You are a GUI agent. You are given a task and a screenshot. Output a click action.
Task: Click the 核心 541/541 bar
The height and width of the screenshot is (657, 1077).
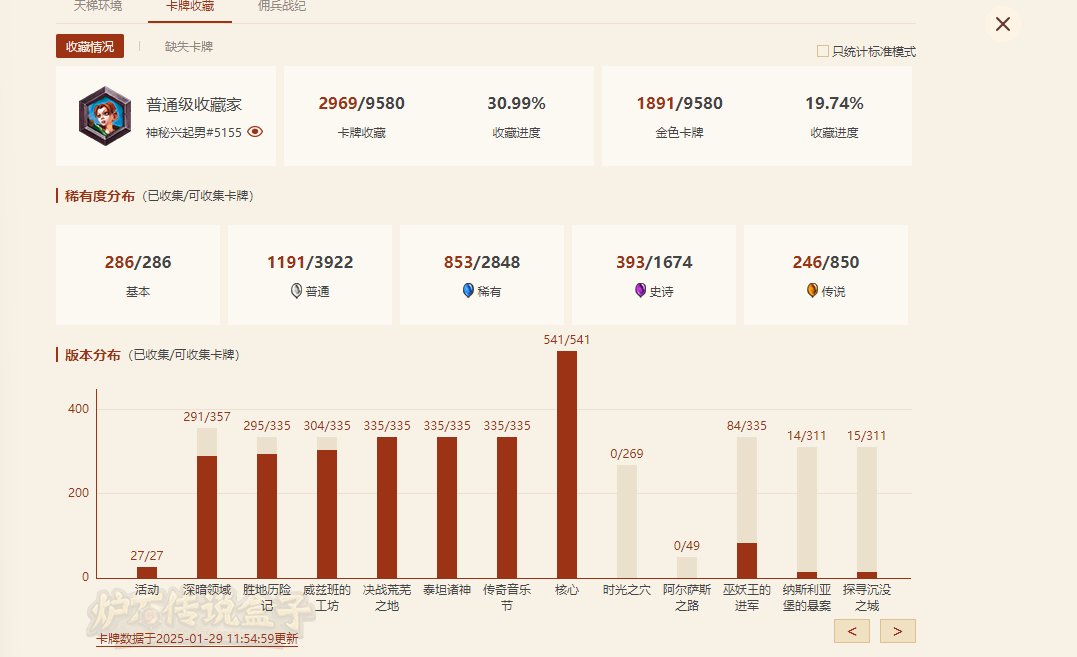pos(567,464)
